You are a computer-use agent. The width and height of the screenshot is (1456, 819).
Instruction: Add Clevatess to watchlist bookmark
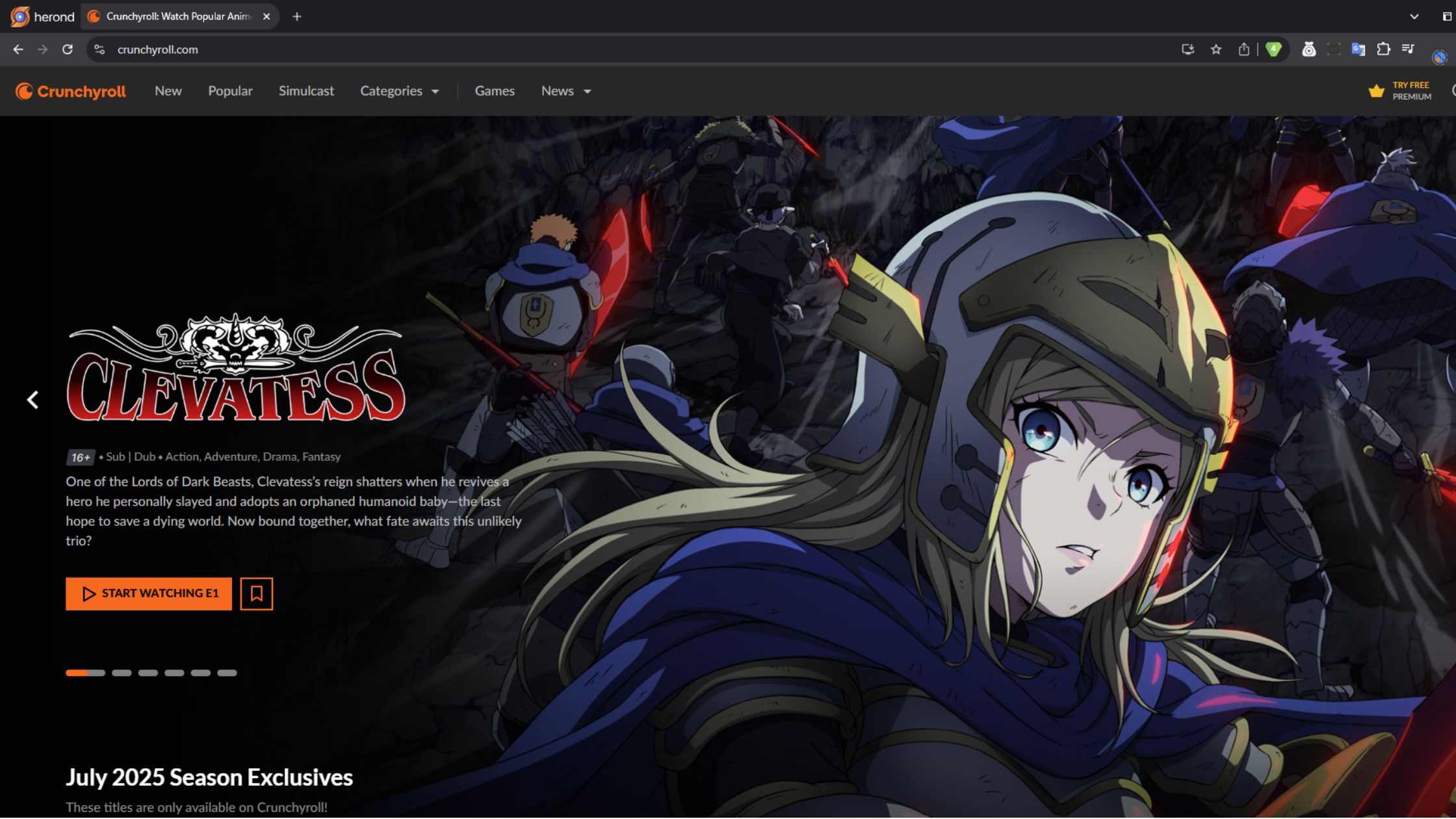pyautogui.click(x=257, y=593)
